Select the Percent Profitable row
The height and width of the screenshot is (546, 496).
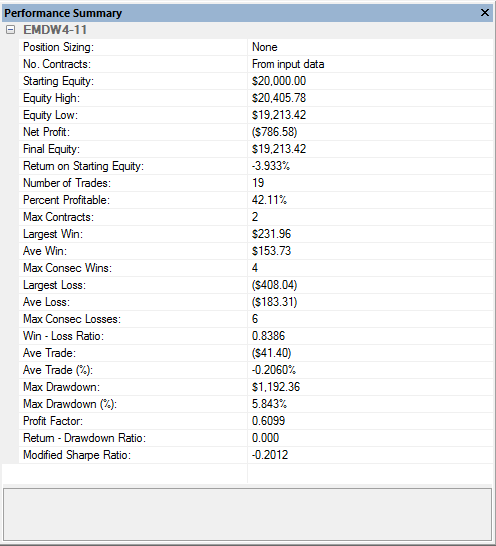tap(256, 200)
